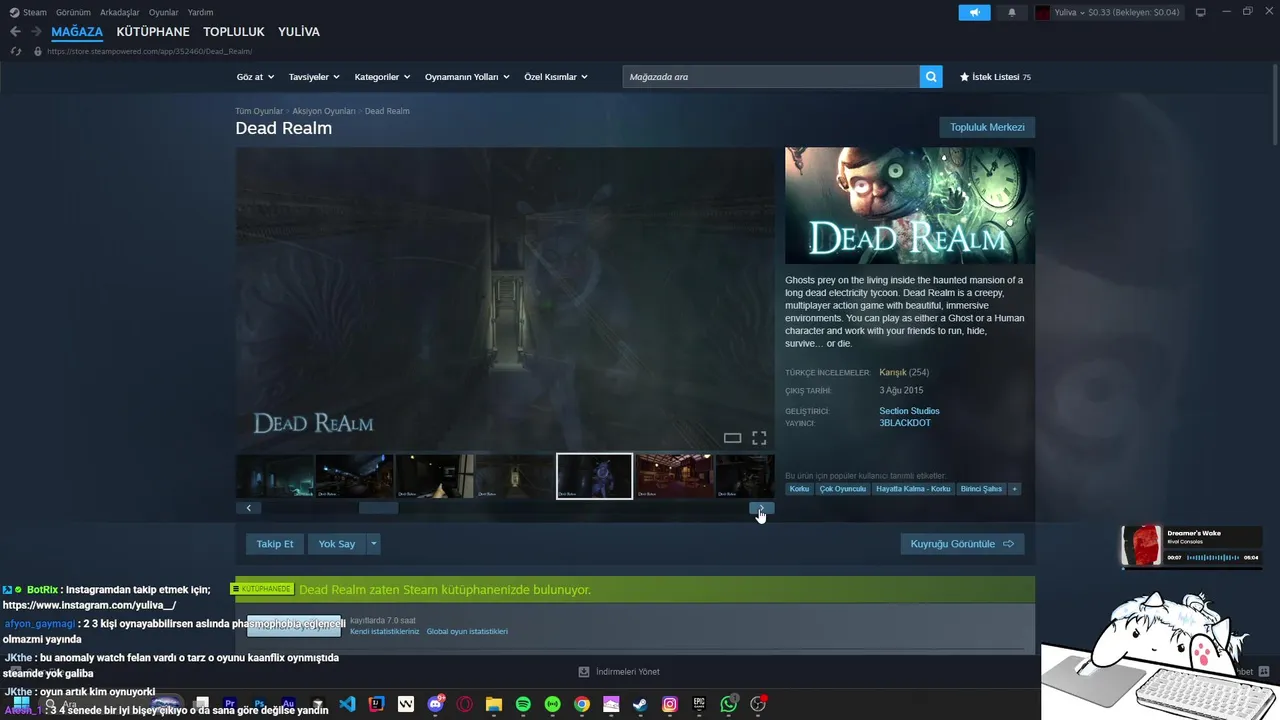Click the thumbnail strip scrollbar handle
The image size is (1280, 720).
tap(378, 508)
